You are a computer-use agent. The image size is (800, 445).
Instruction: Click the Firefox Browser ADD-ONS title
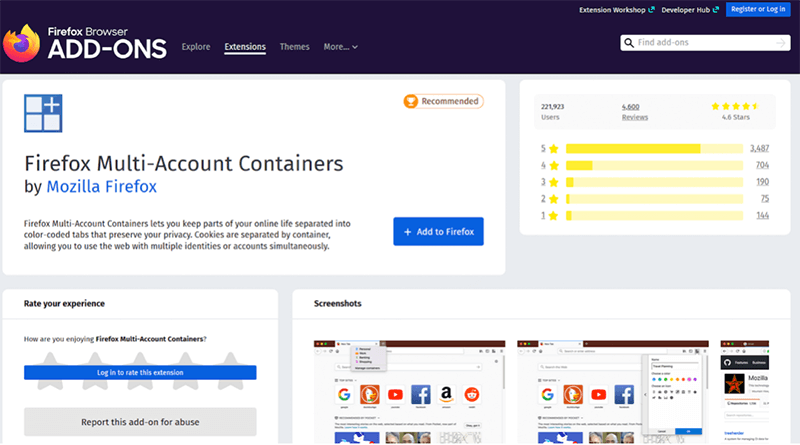click(x=107, y=43)
